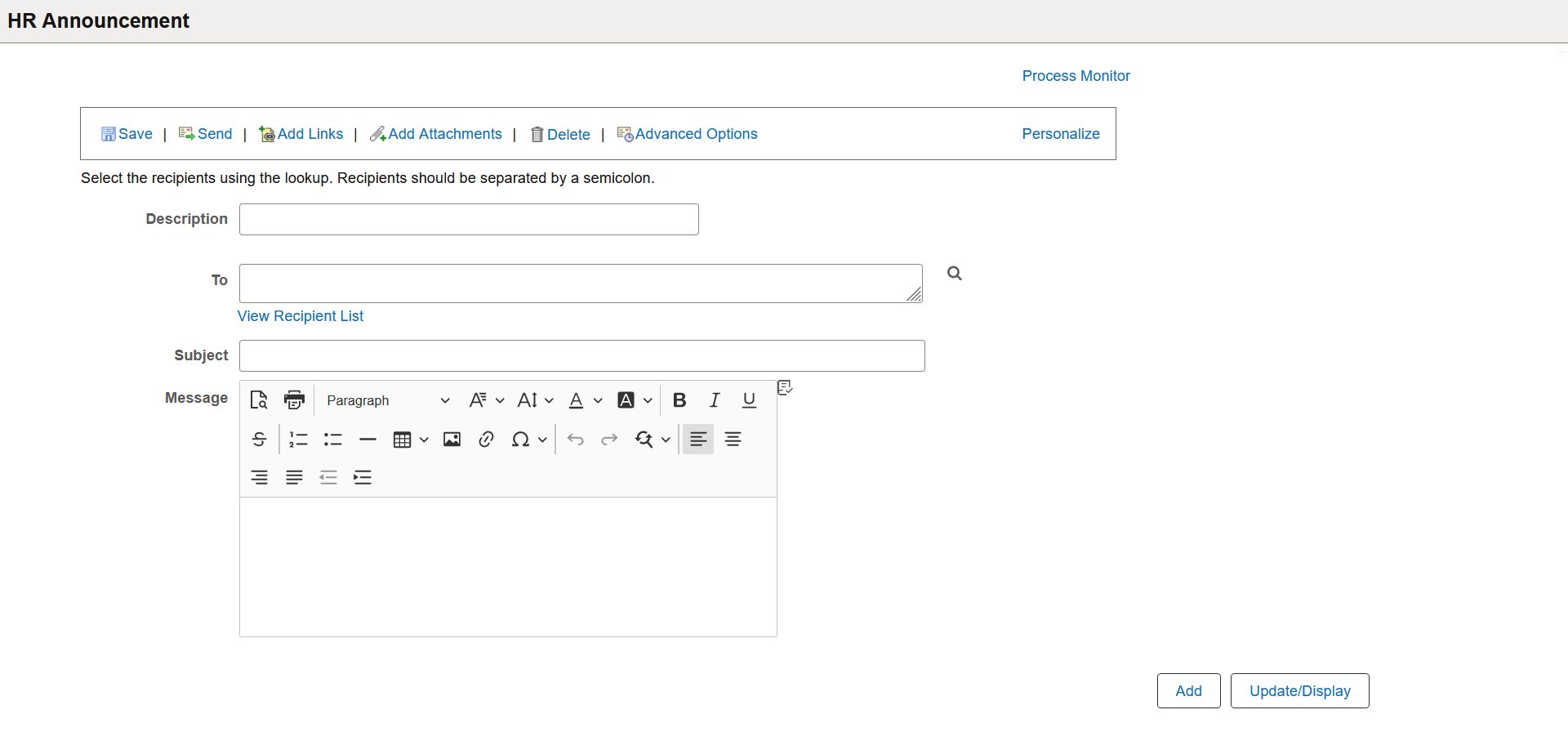Toggle italic formatting
Image resolution: width=1568 pixels, height=750 pixels.
715,400
